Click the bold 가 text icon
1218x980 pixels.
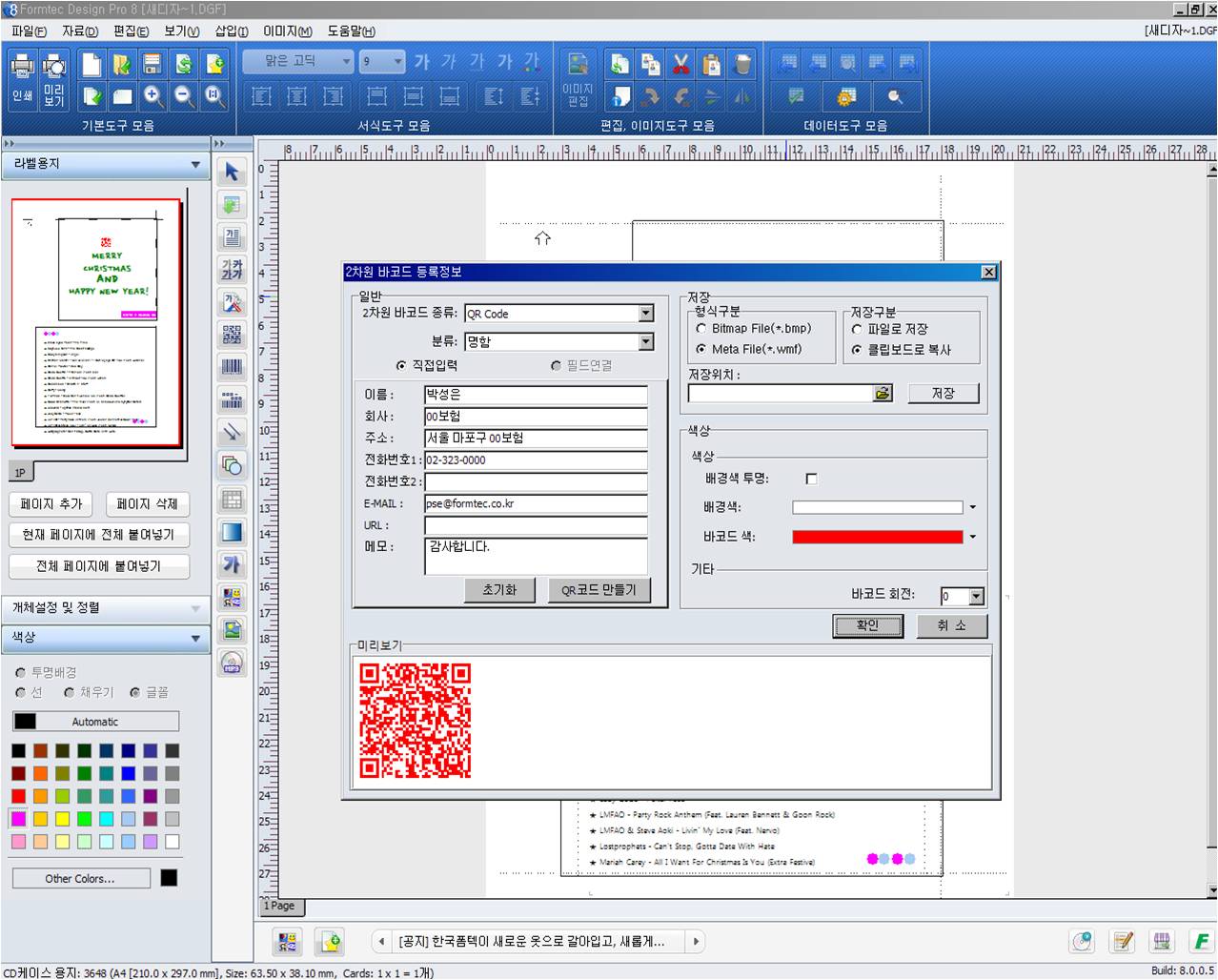(x=422, y=62)
